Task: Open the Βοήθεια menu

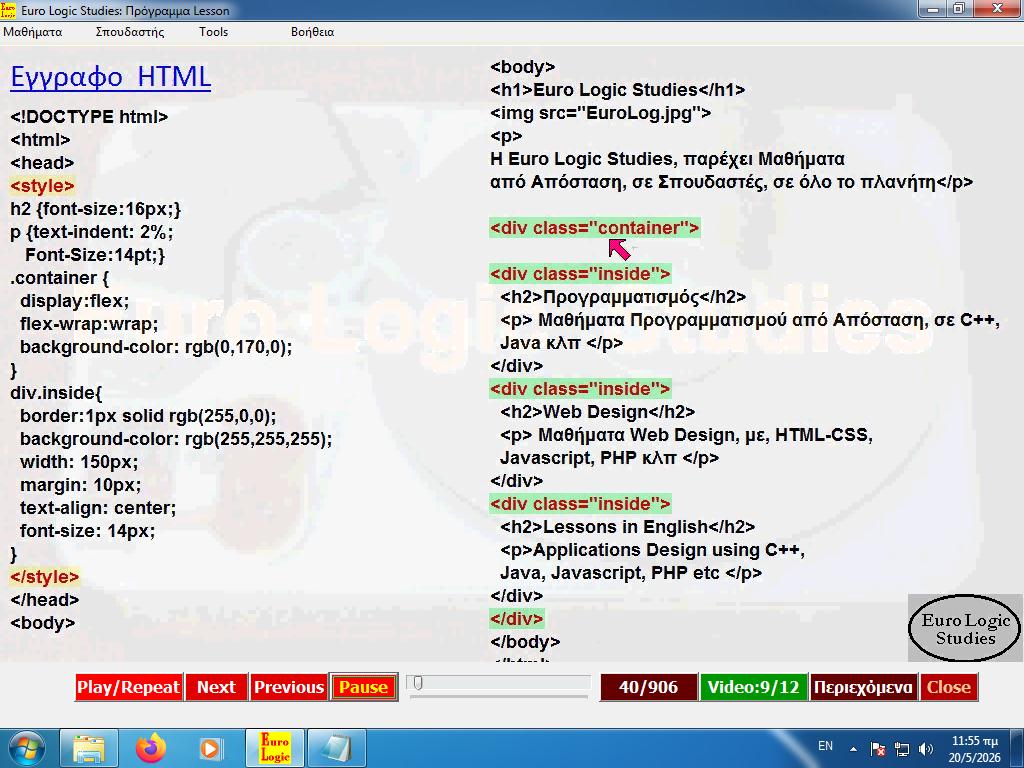Action: tap(312, 31)
